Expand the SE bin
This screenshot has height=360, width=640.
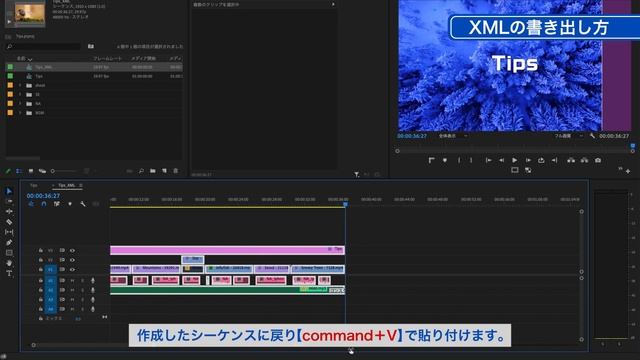tap(20, 94)
